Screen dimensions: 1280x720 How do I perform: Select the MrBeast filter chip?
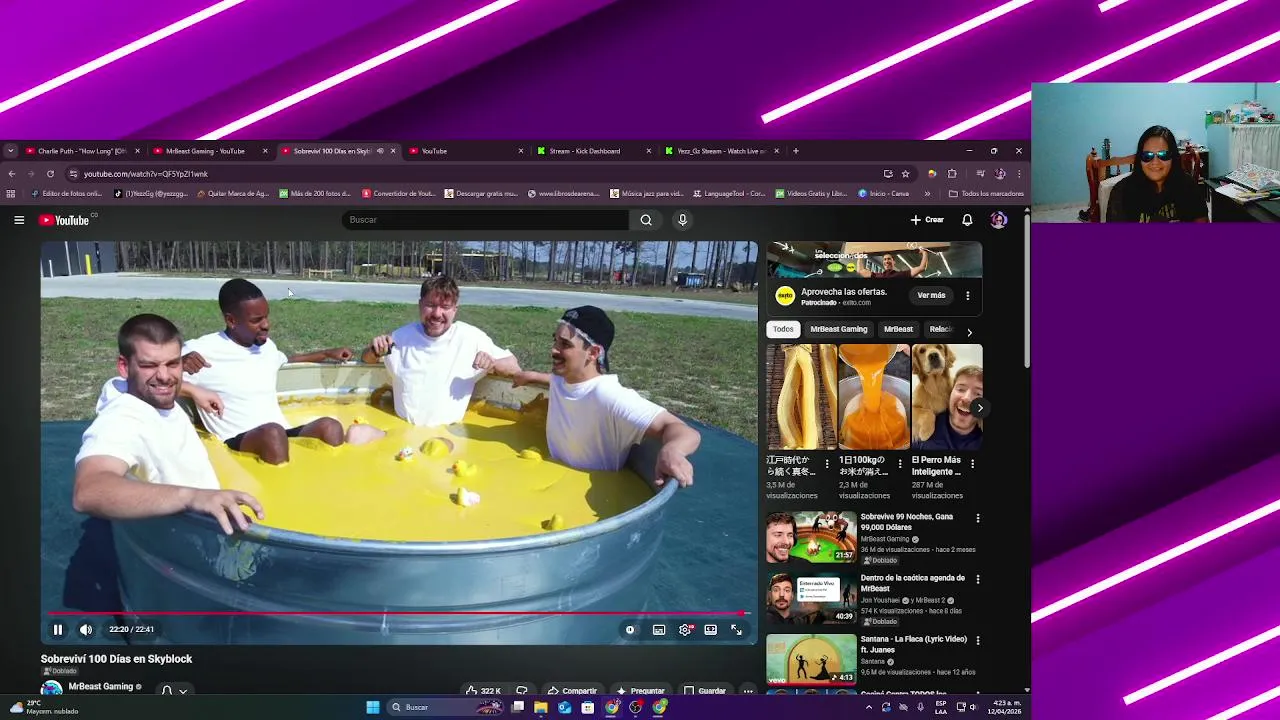[898, 329]
